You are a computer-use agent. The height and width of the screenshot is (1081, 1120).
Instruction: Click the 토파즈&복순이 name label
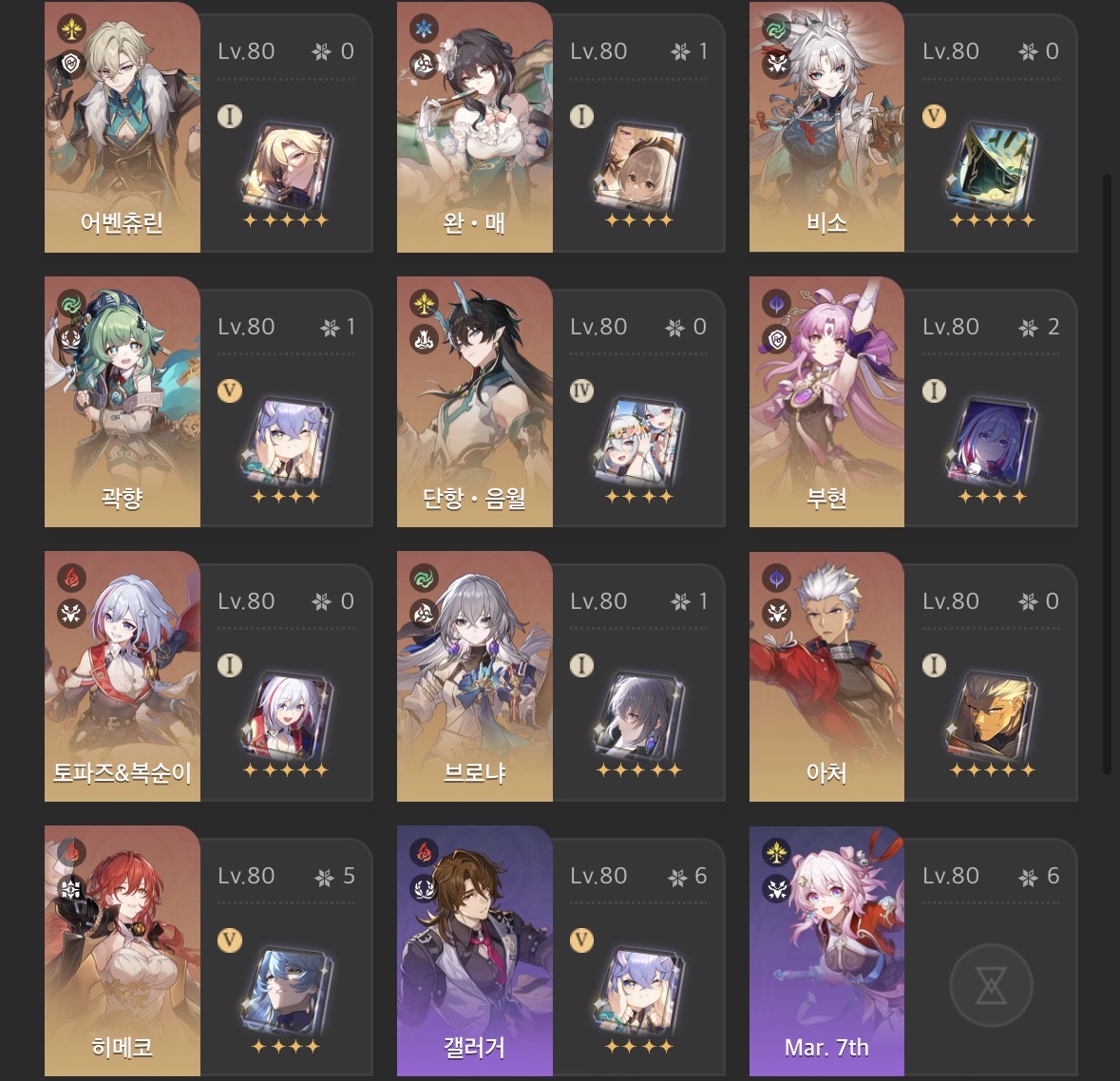(x=123, y=772)
